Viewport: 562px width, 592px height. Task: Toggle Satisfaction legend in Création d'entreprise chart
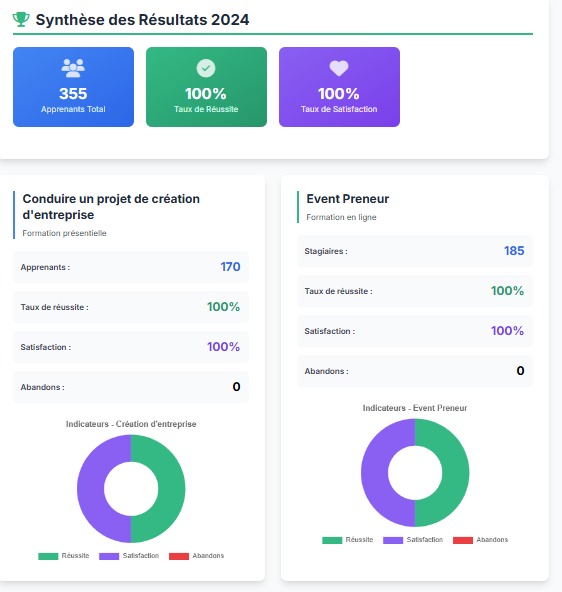click(x=129, y=556)
